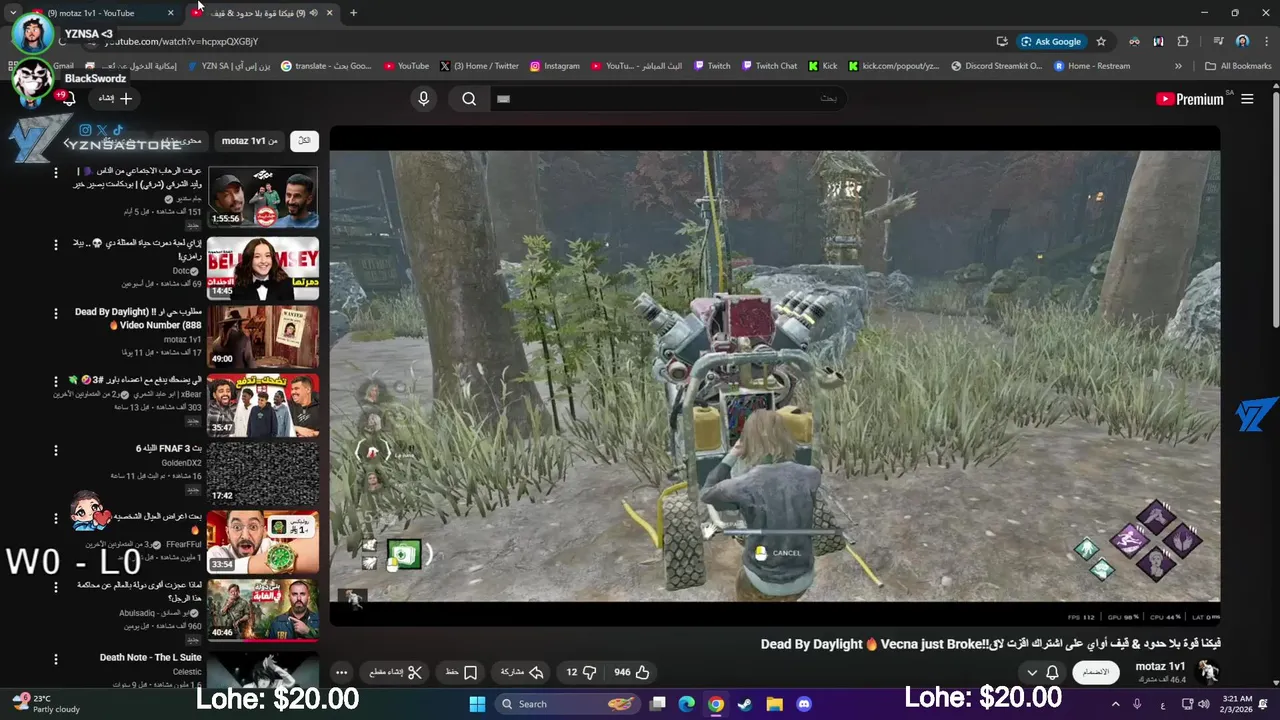Image resolution: width=1280 pixels, height=720 pixels.
Task: Open the translate bookmark
Action: tap(326, 66)
